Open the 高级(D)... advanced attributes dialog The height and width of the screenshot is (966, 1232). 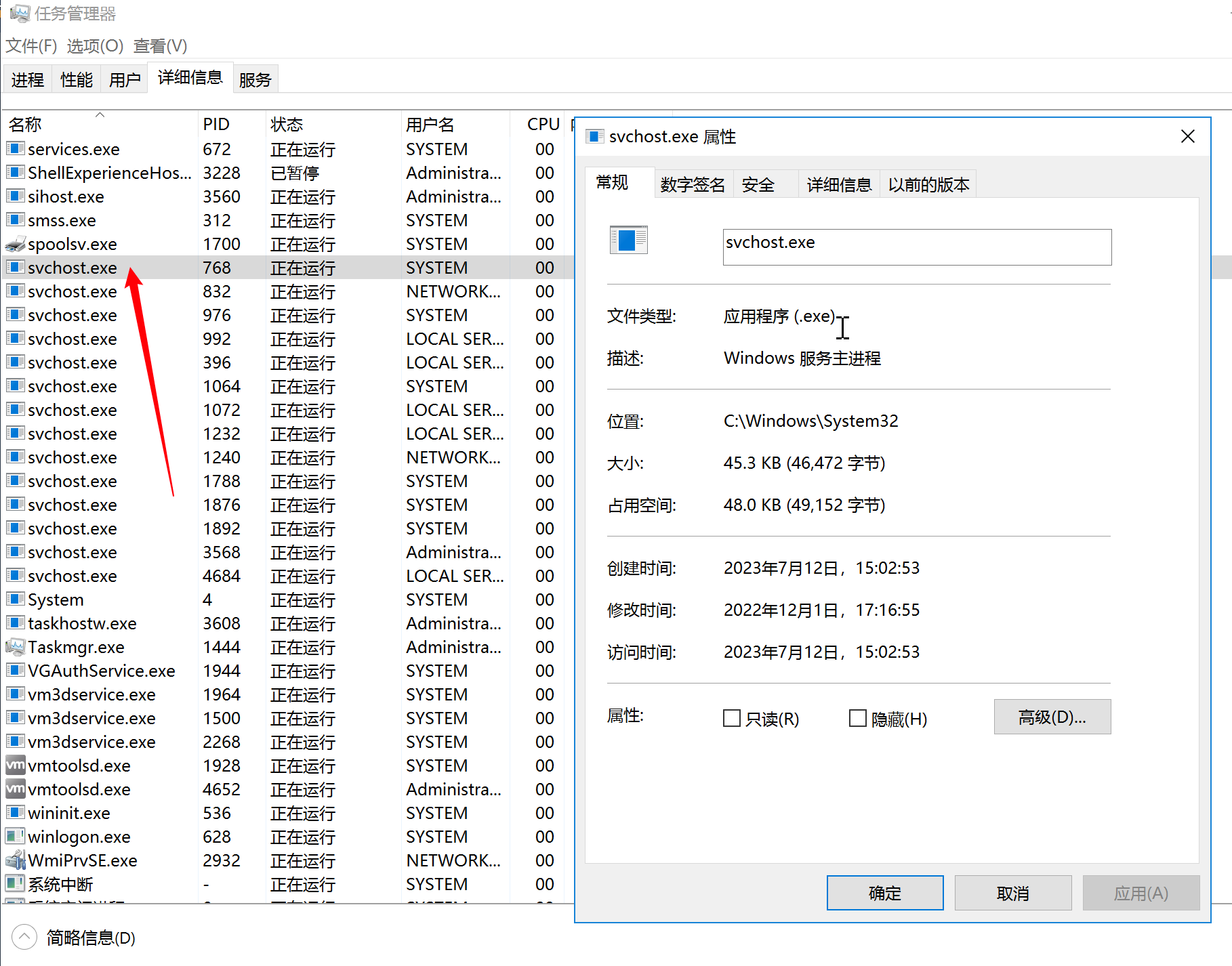tap(1052, 717)
